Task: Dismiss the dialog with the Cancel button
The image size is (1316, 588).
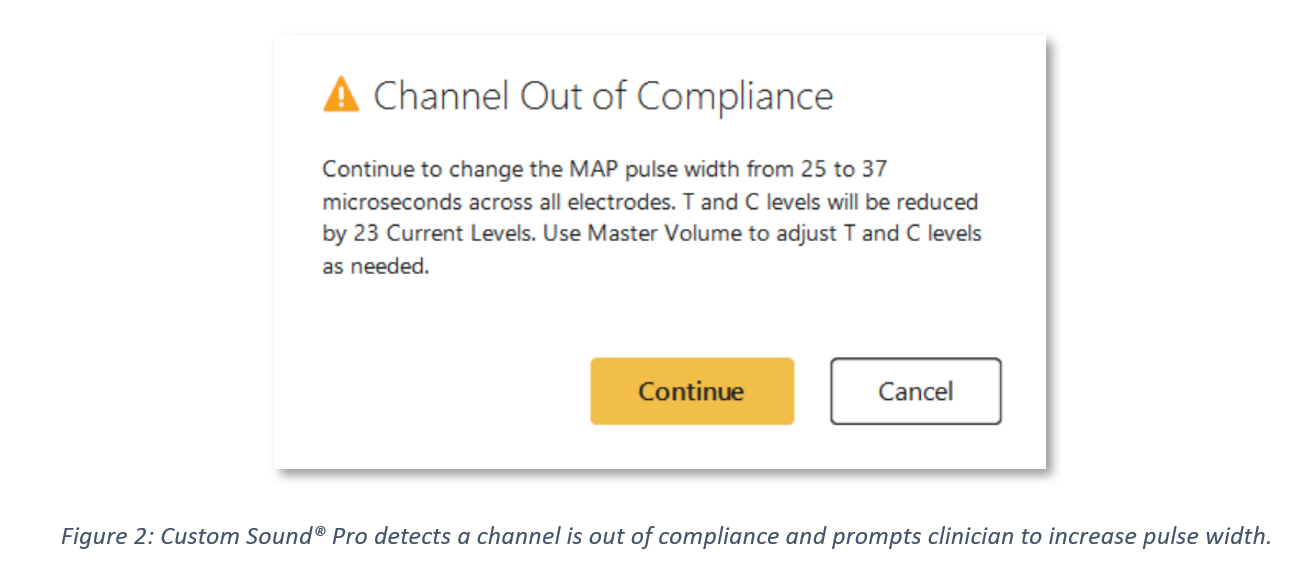Action: click(x=915, y=391)
